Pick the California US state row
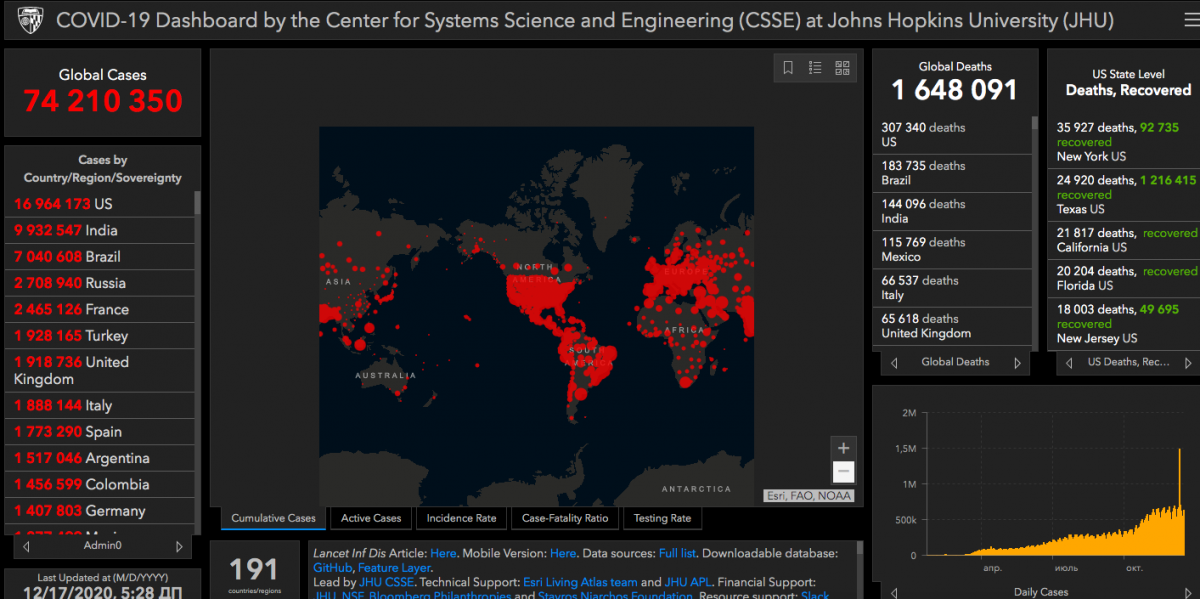1200x599 pixels. tap(1122, 240)
